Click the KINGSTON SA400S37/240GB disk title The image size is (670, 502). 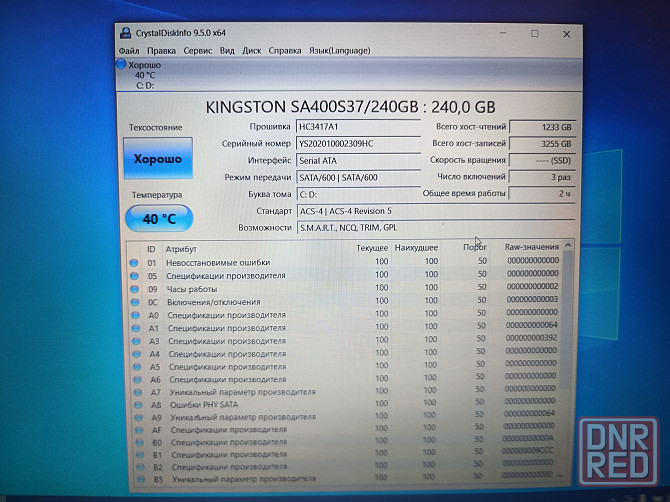[350, 107]
